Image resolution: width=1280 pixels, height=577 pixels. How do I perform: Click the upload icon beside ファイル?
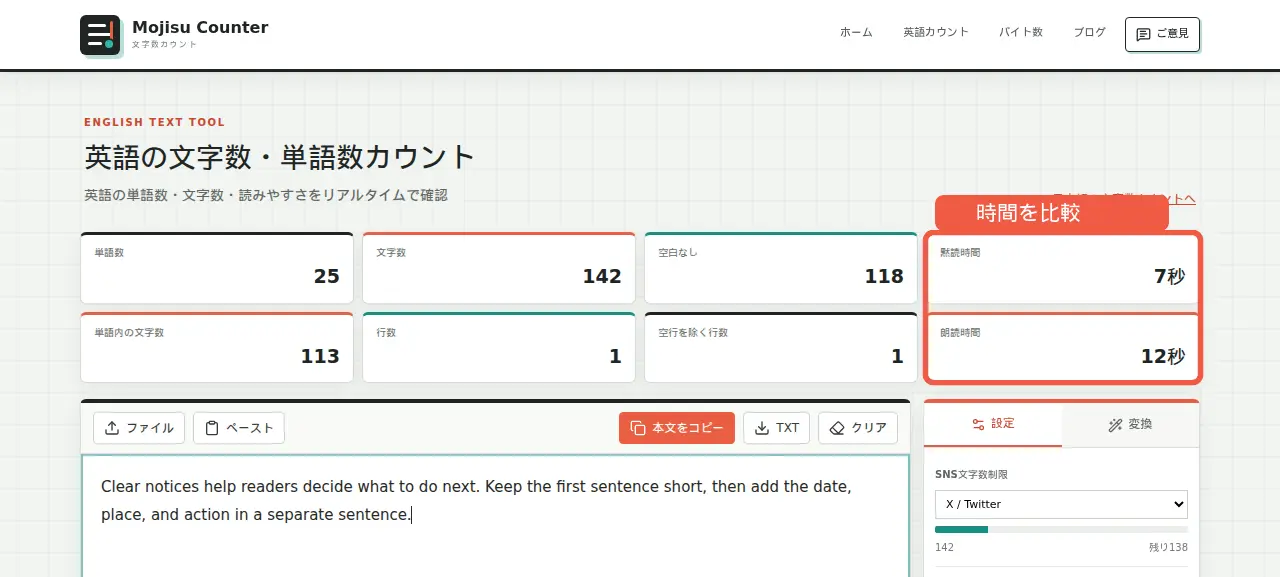112,428
